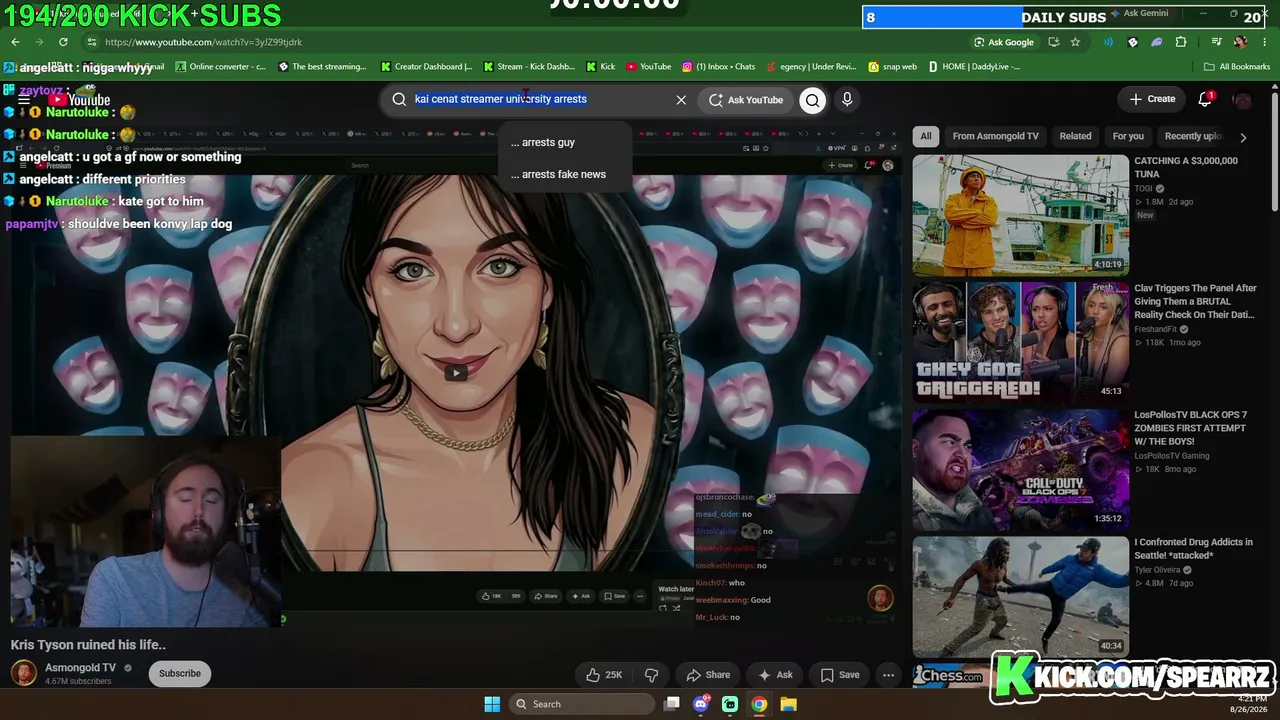Open the YouTube account avatar menu

tap(1242, 99)
